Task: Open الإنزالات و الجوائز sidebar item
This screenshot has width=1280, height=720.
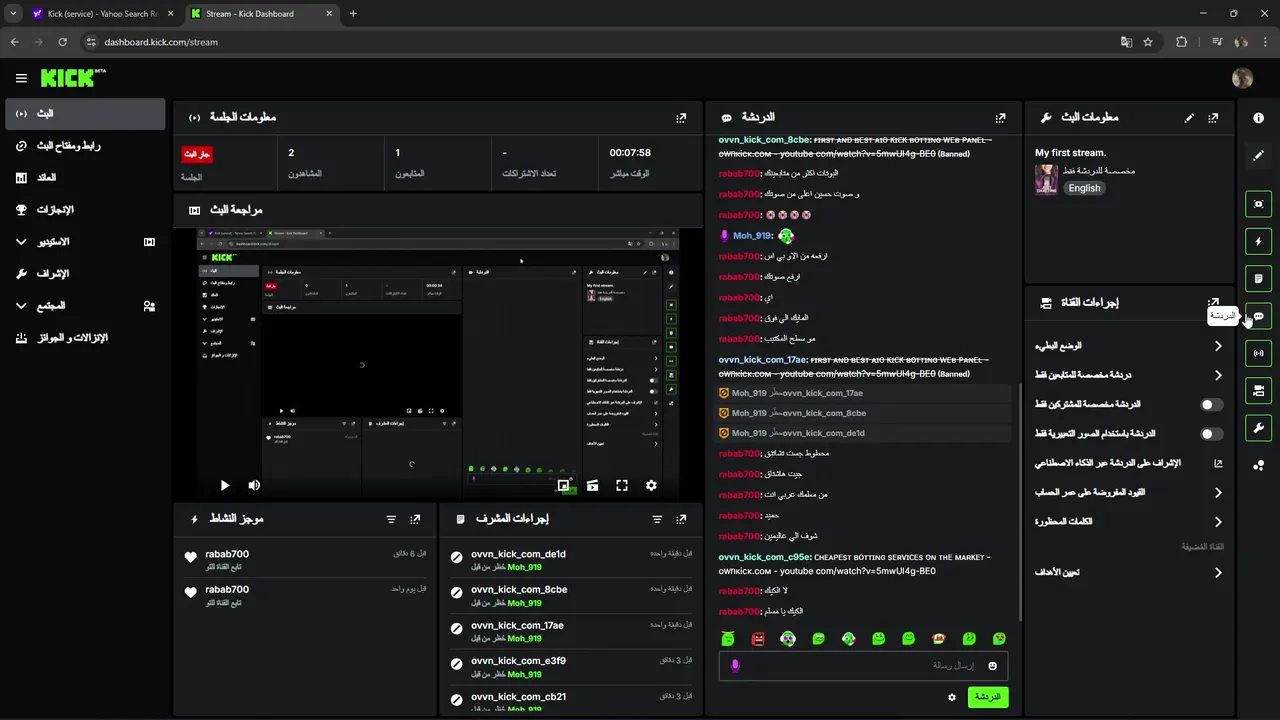Action: pos(84,338)
